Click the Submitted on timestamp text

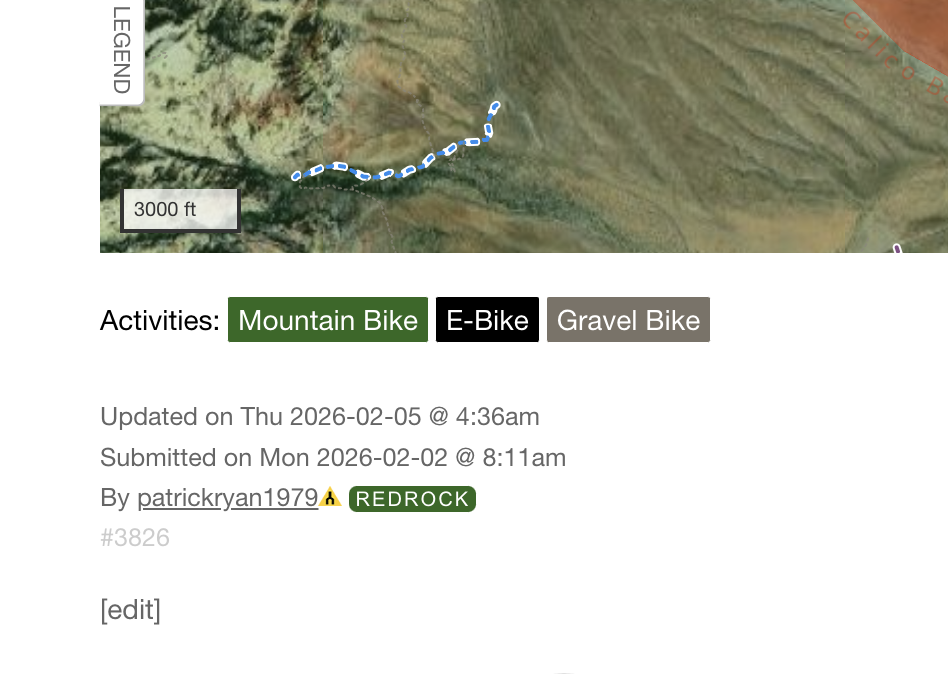point(332,457)
